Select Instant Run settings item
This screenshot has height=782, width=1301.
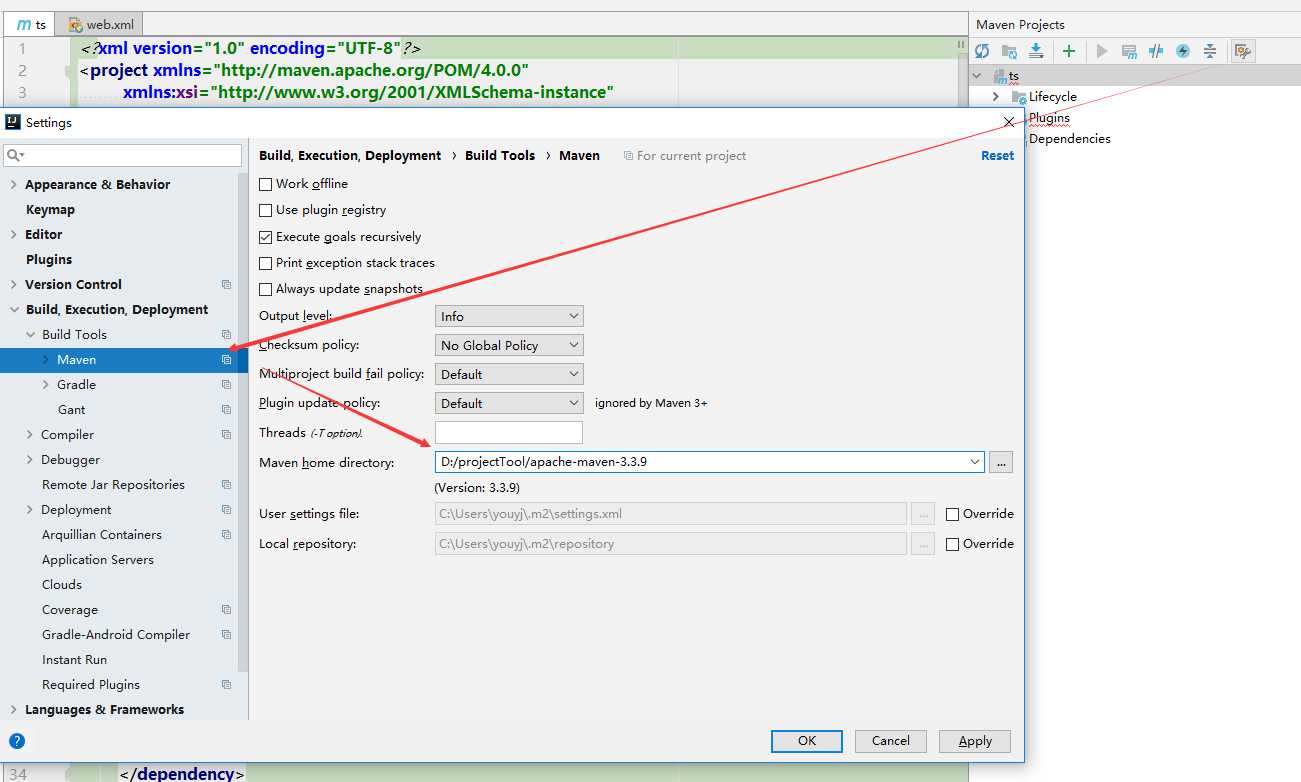tap(74, 660)
